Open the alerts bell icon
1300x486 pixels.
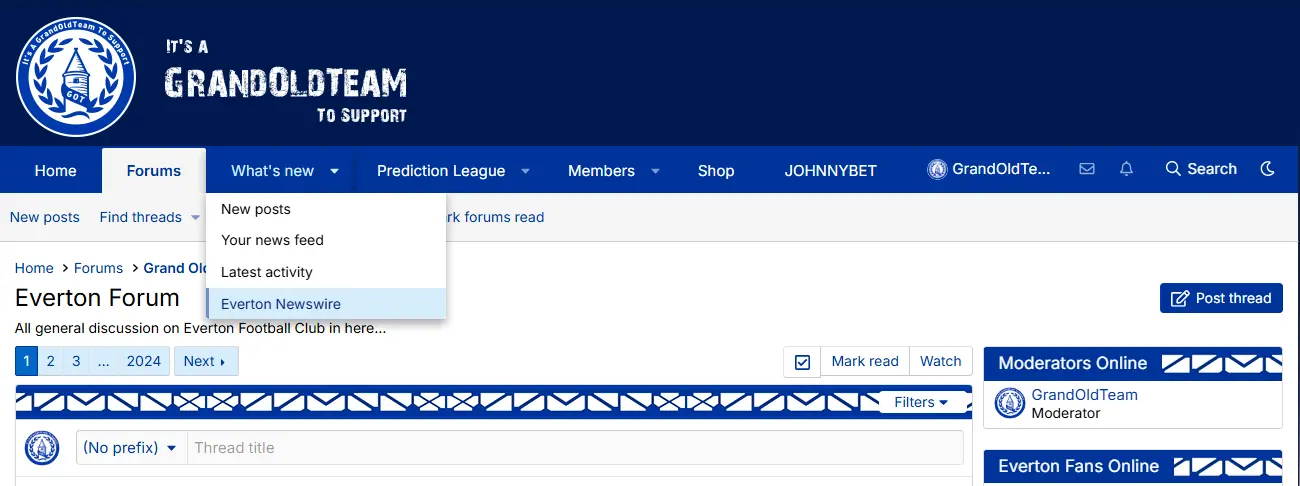pos(1126,169)
